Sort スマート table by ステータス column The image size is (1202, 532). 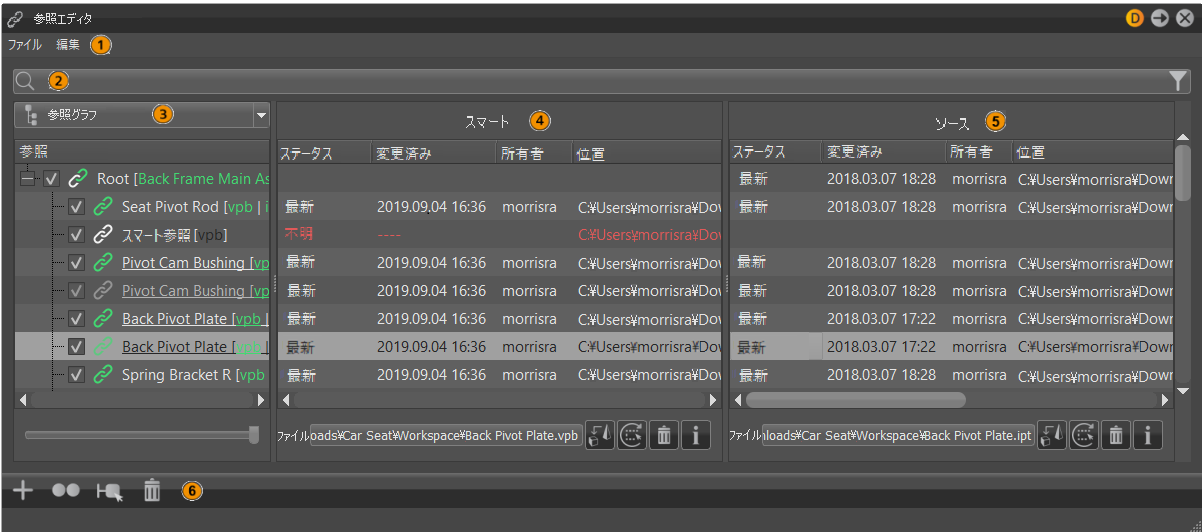[324, 153]
